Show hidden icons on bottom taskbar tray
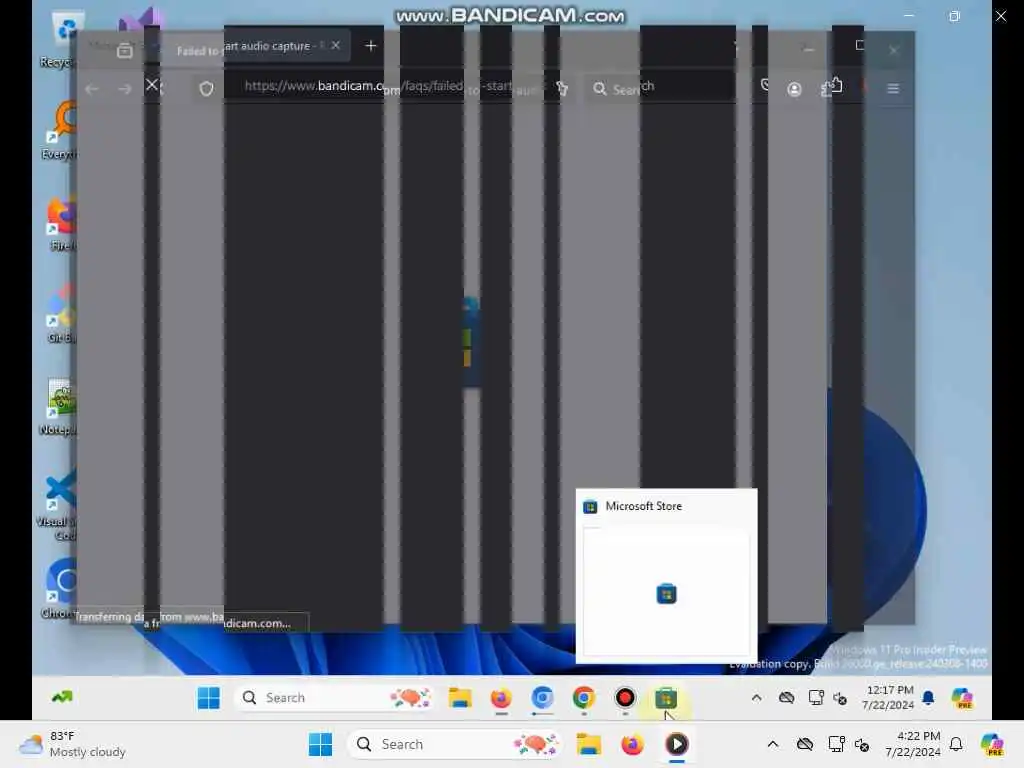 point(773,744)
